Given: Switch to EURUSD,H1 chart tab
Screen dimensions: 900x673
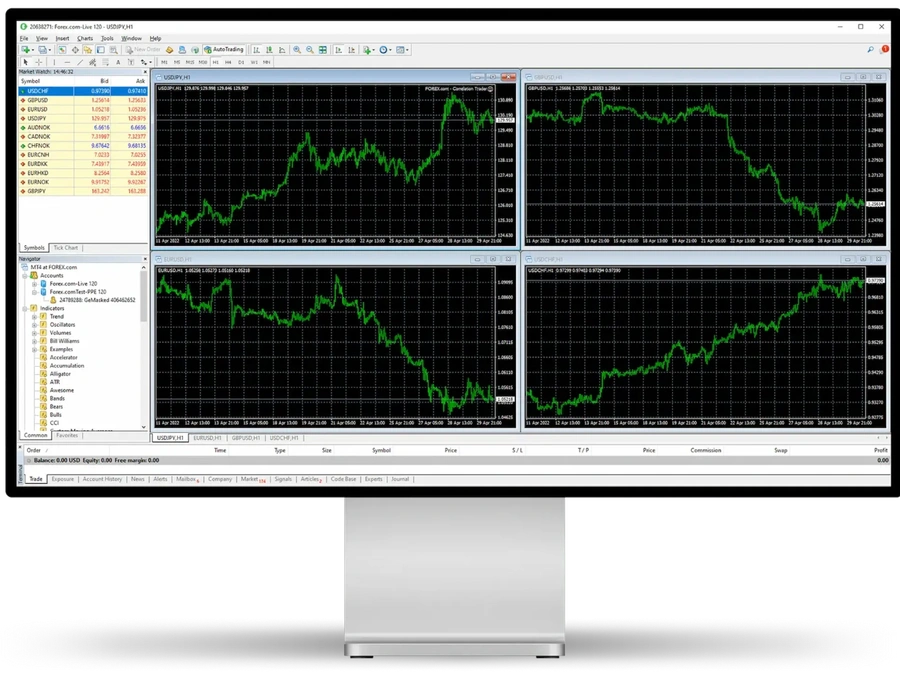Looking at the screenshot, I should point(207,438).
